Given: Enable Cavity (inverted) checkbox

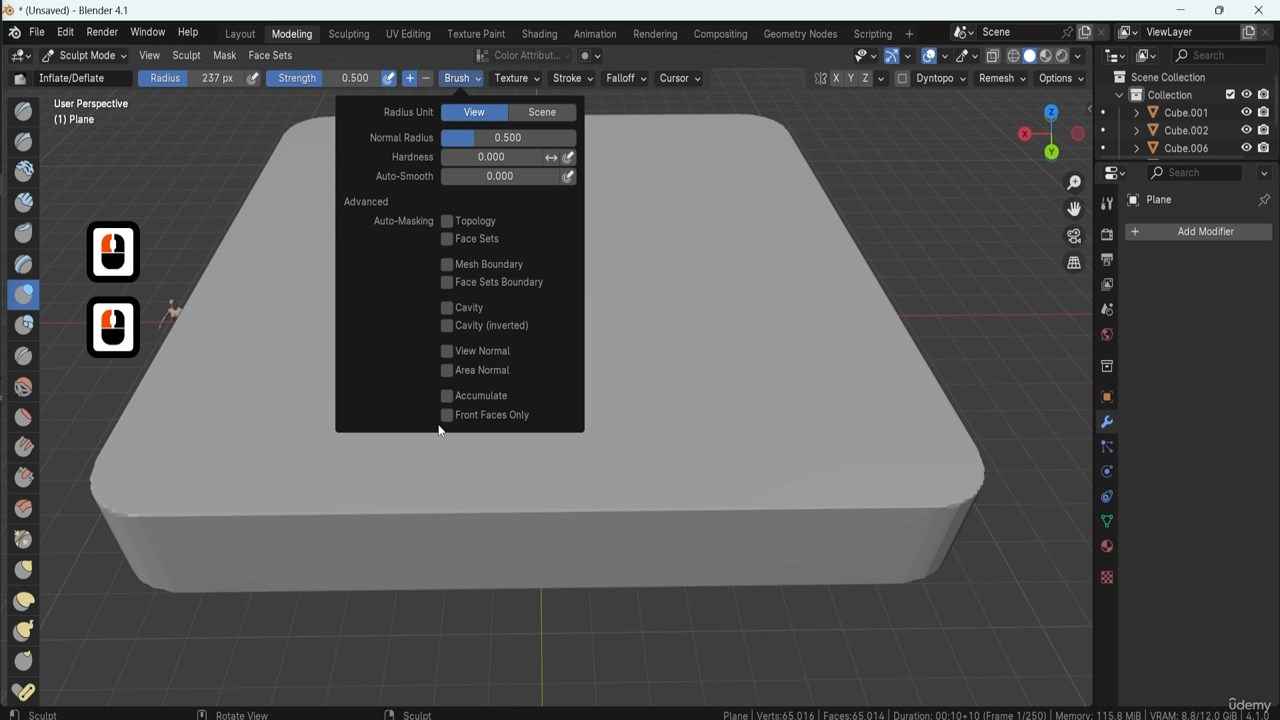Looking at the screenshot, I should point(447,326).
